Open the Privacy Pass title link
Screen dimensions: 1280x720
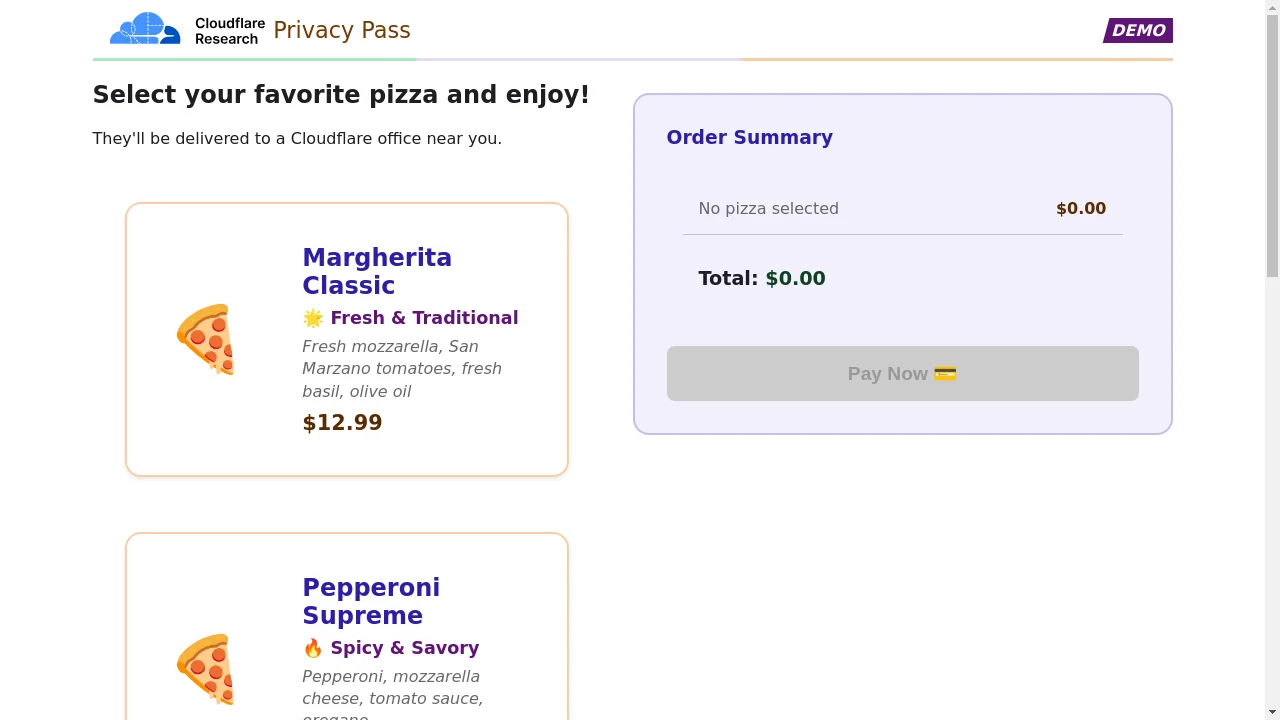342,30
